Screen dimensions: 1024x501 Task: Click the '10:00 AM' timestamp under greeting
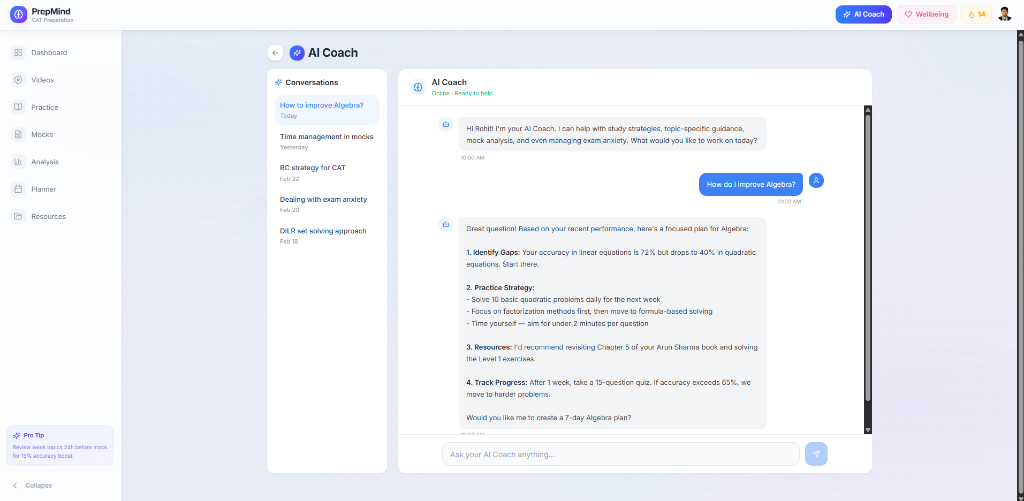click(472, 158)
